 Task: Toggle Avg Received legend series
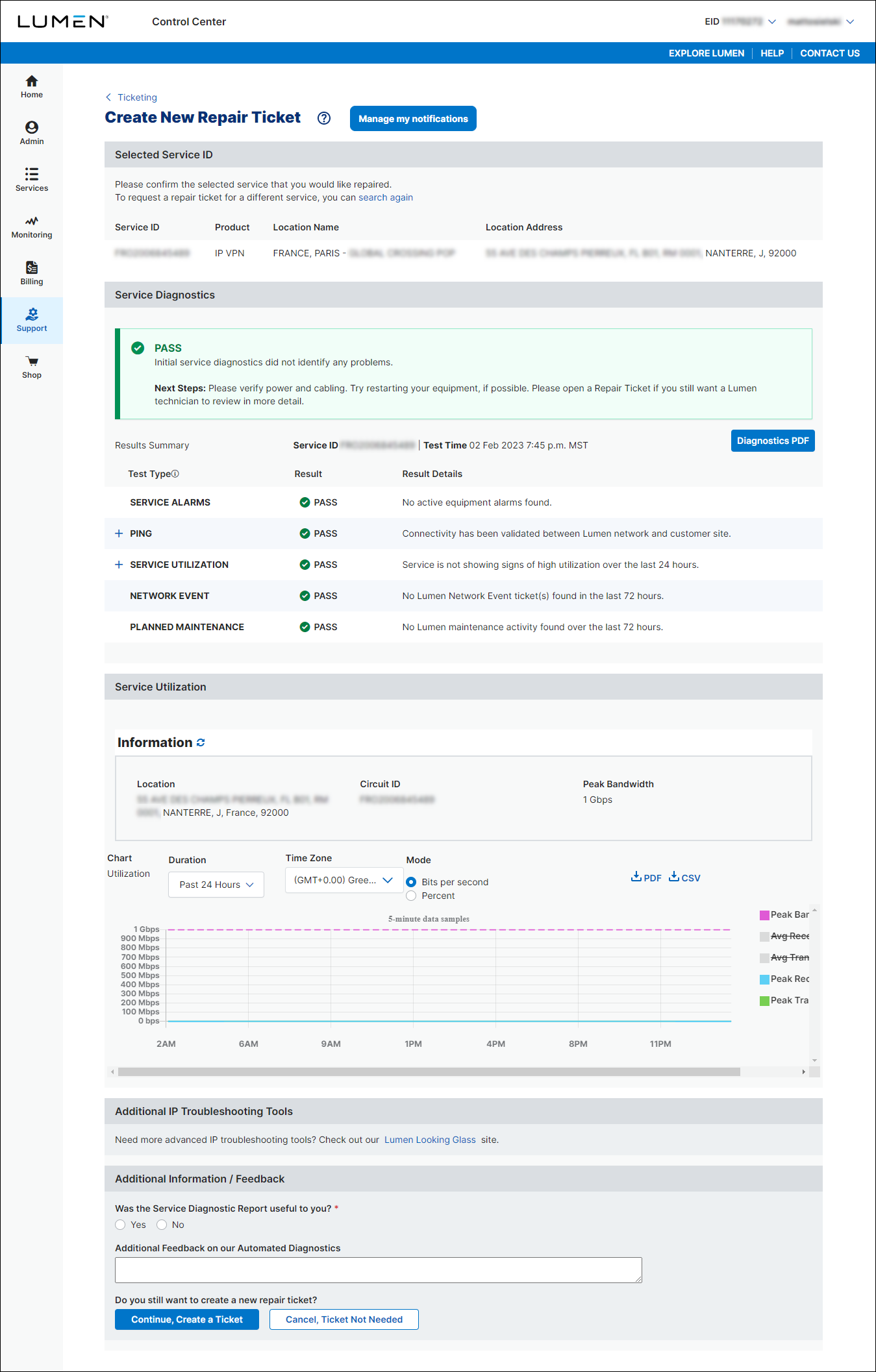coord(784,936)
